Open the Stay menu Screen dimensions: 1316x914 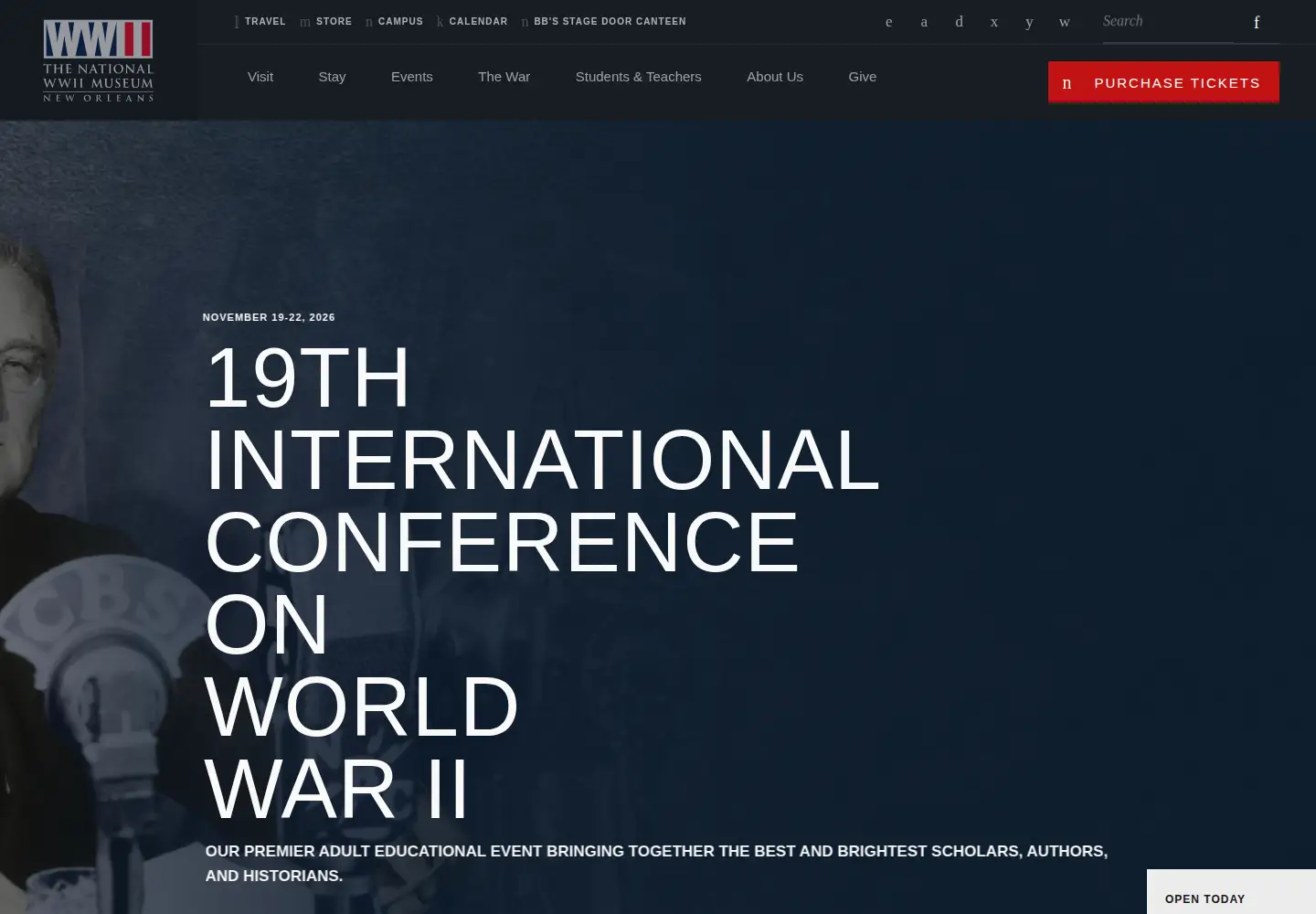click(x=332, y=77)
